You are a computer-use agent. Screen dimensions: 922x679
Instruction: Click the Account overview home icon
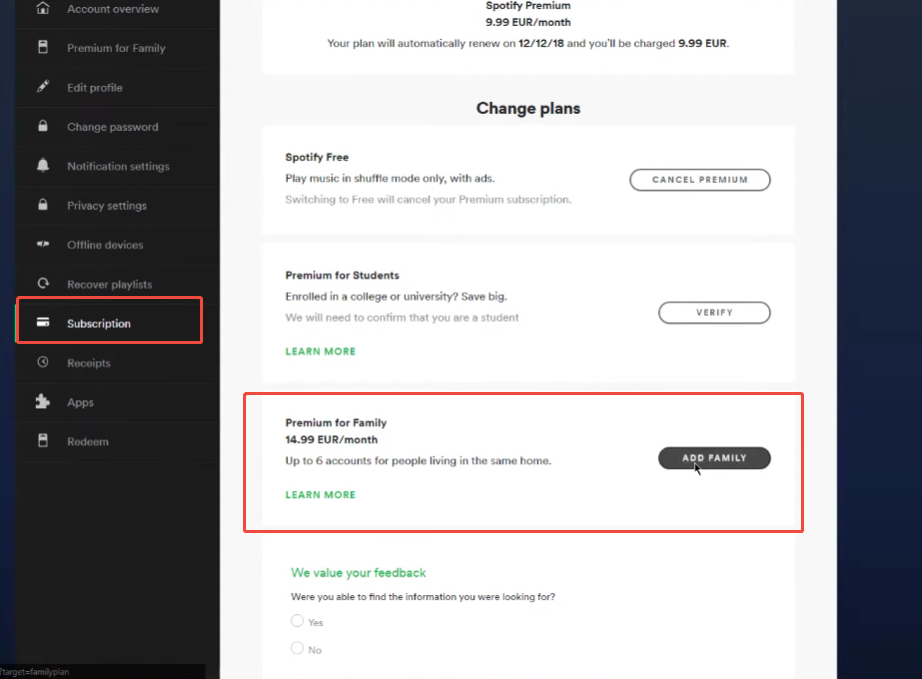(x=43, y=8)
